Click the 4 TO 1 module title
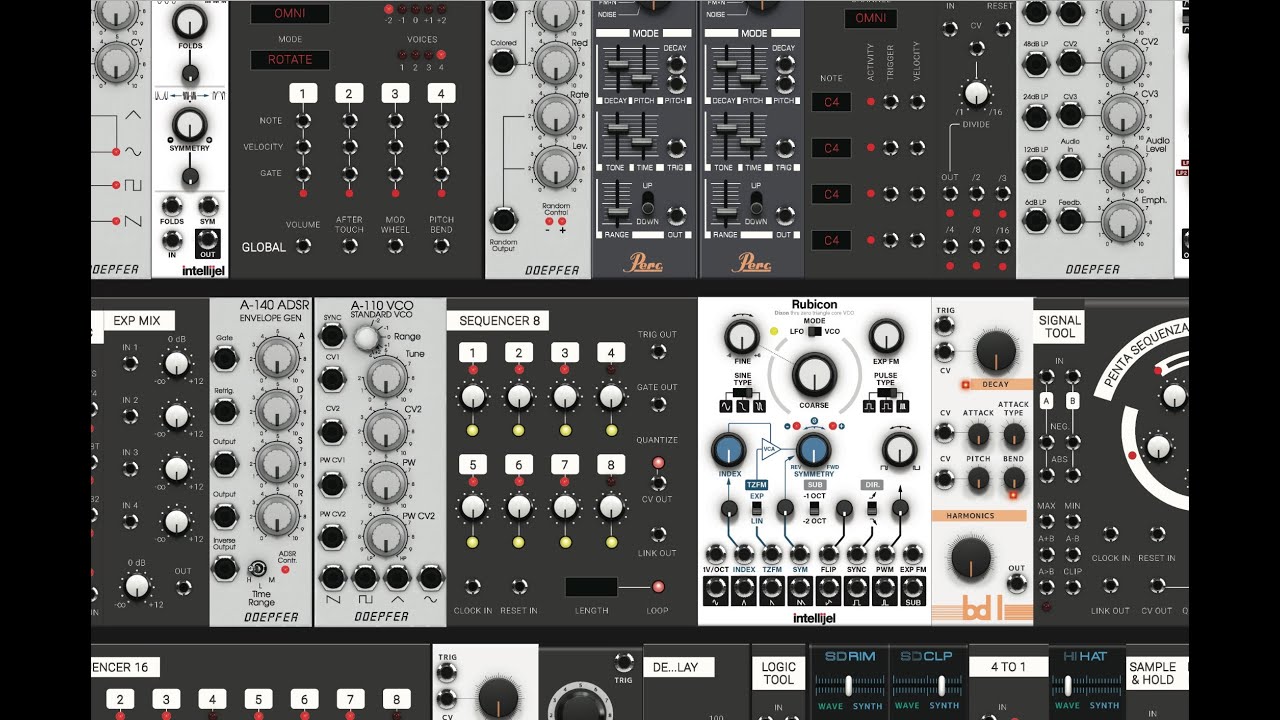This screenshot has height=720, width=1280. [1008, 667]
